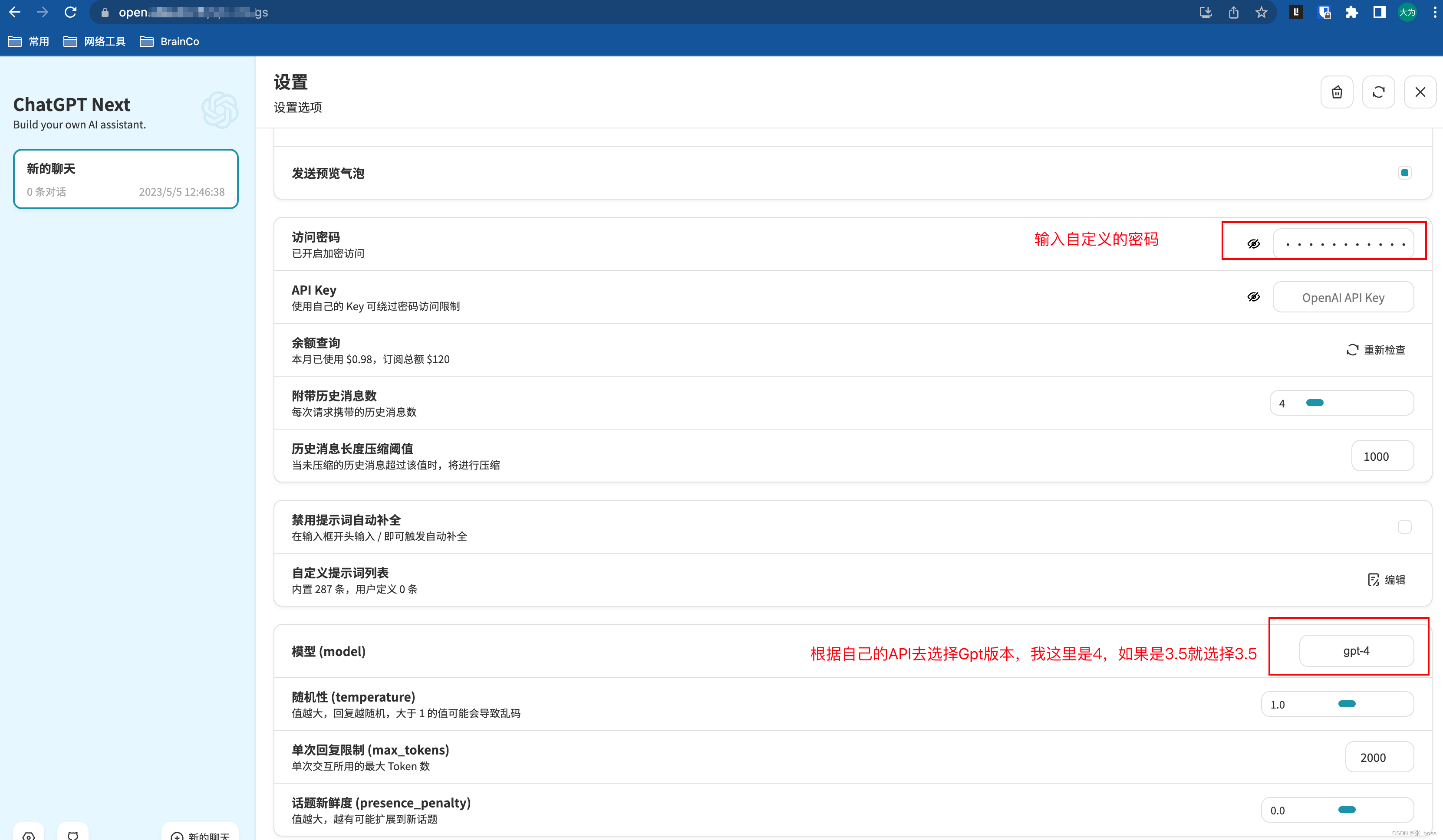Click 编辑 for custom prompt list
This screenshot has width=1443, height=840.
click(x=1386, y=580)
